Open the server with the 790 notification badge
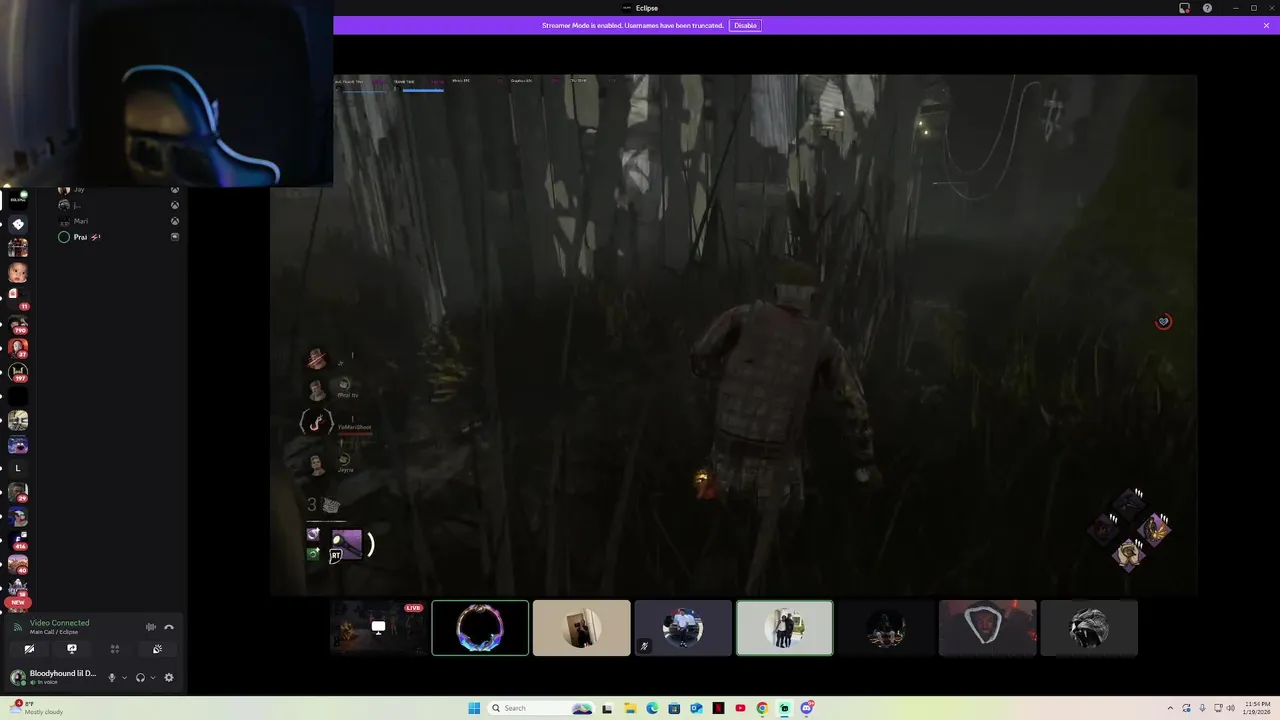1280x720 pixels. (x=18, y=324)
